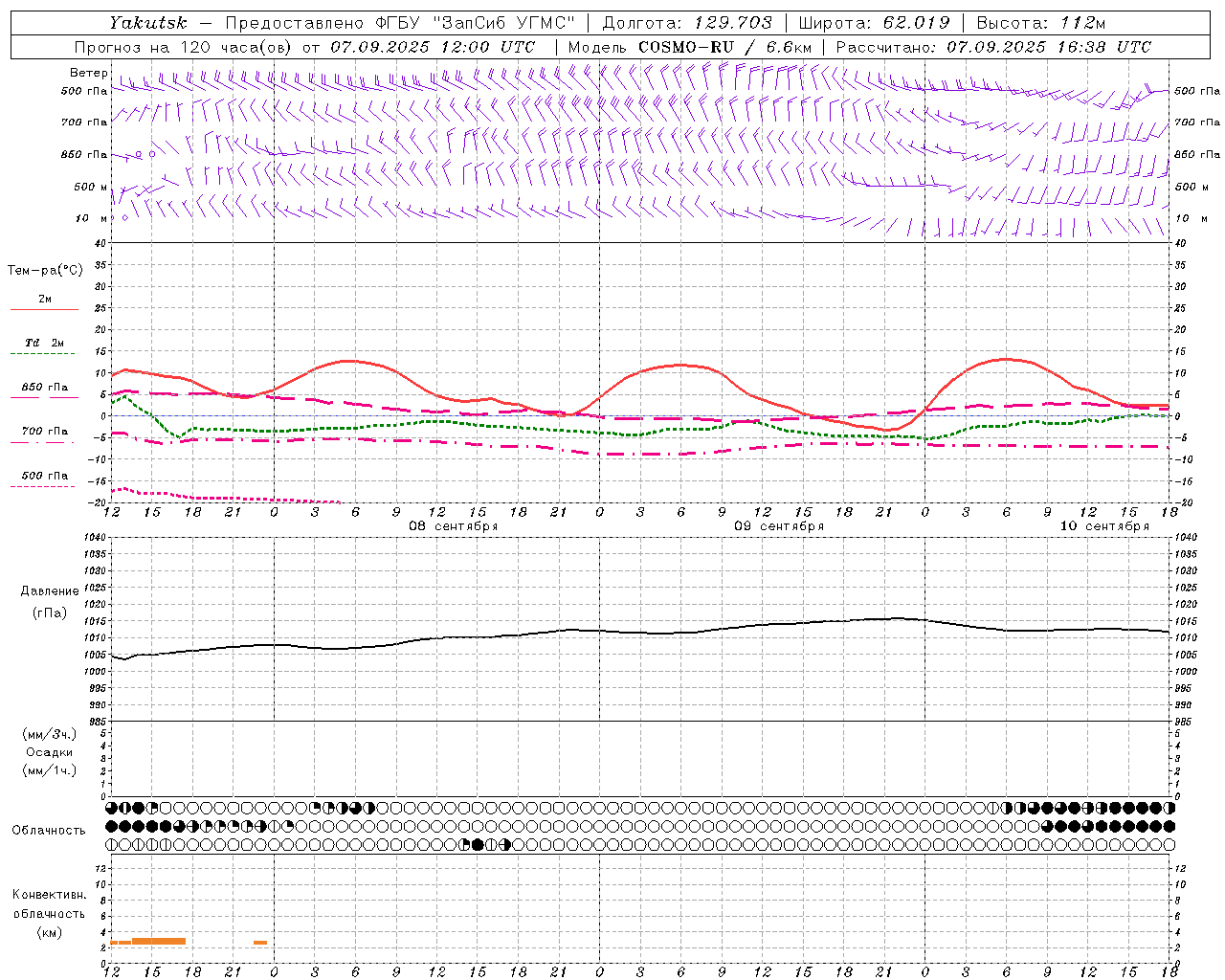Select the text Предоставлено ФГБУ "ЗапСиб УГМС"
This screenshot has height=980, width=1225.
click(399, 23)
